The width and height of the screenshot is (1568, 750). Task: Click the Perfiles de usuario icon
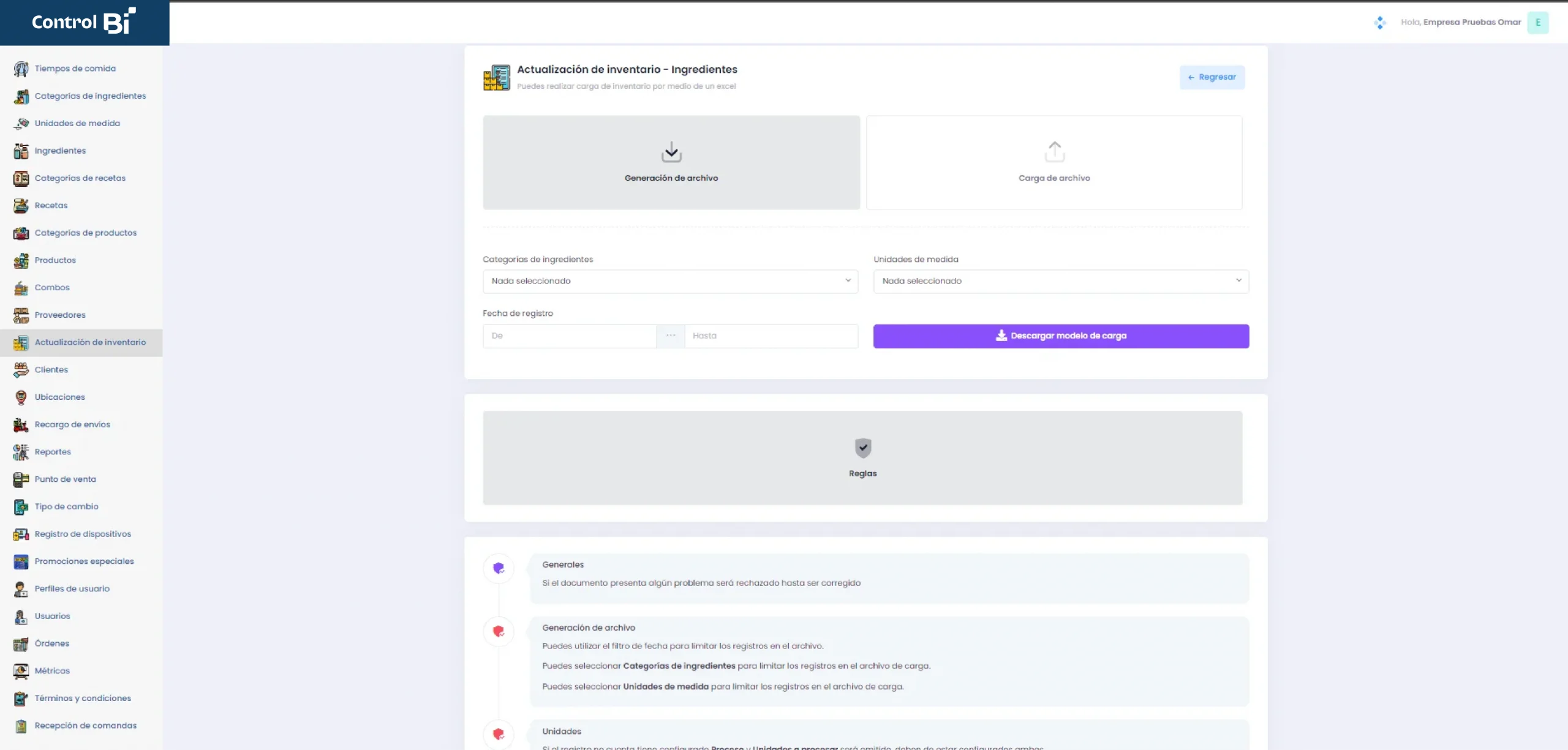tap(21, 589)
